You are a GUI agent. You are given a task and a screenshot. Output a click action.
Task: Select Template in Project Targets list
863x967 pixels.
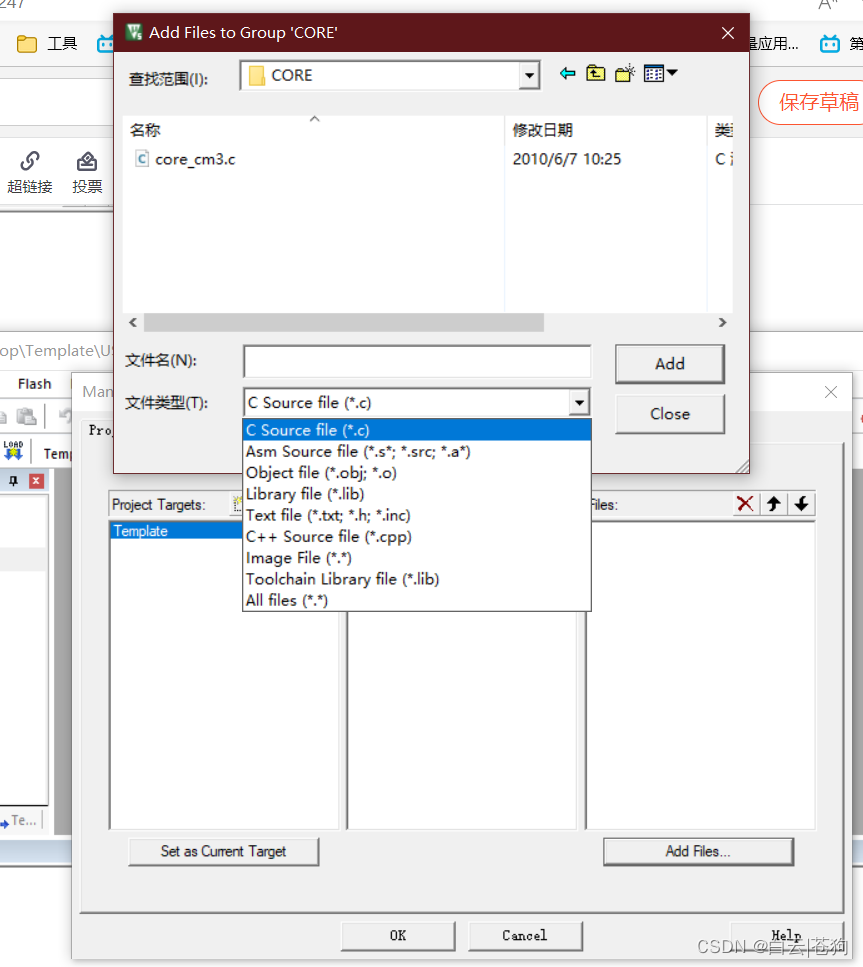[x=176, y=531]
